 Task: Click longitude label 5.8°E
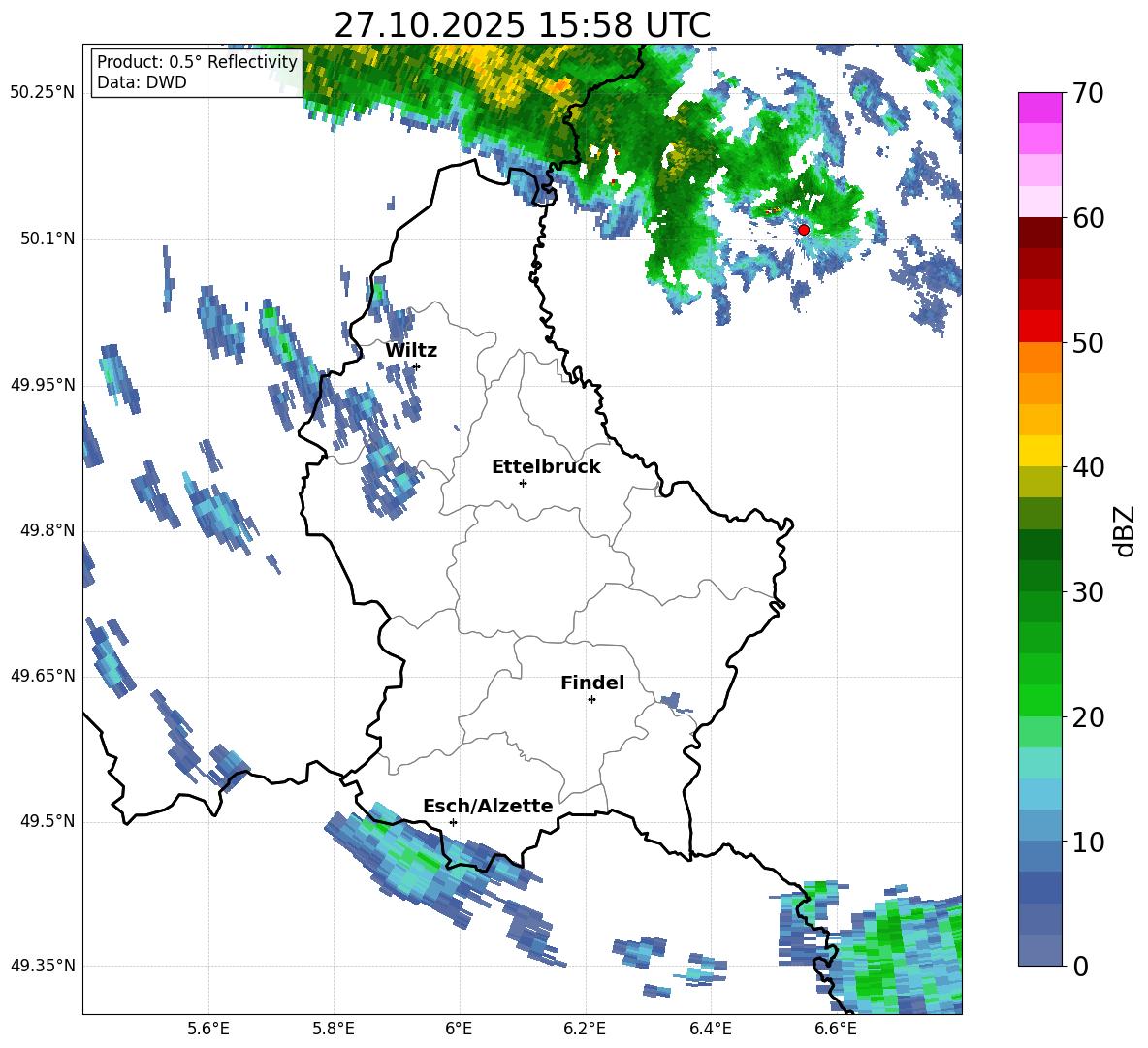[334, 1029]
